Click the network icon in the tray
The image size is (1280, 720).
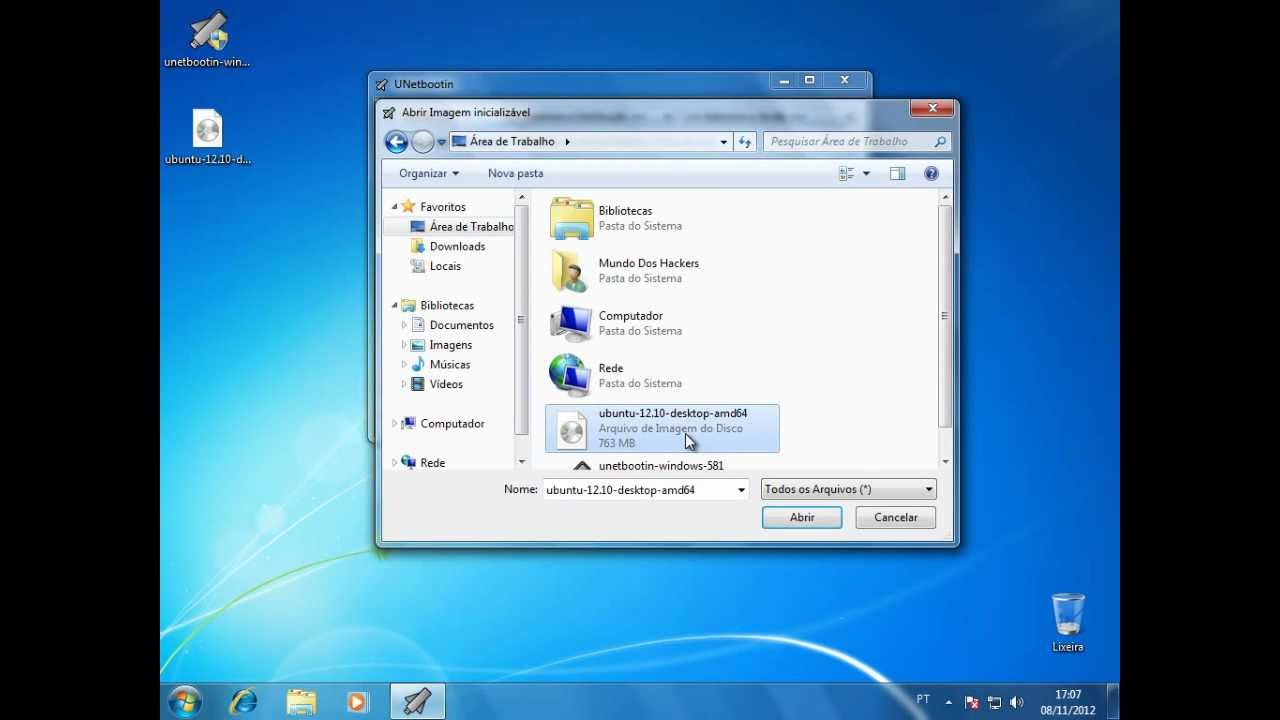[994, 703]
